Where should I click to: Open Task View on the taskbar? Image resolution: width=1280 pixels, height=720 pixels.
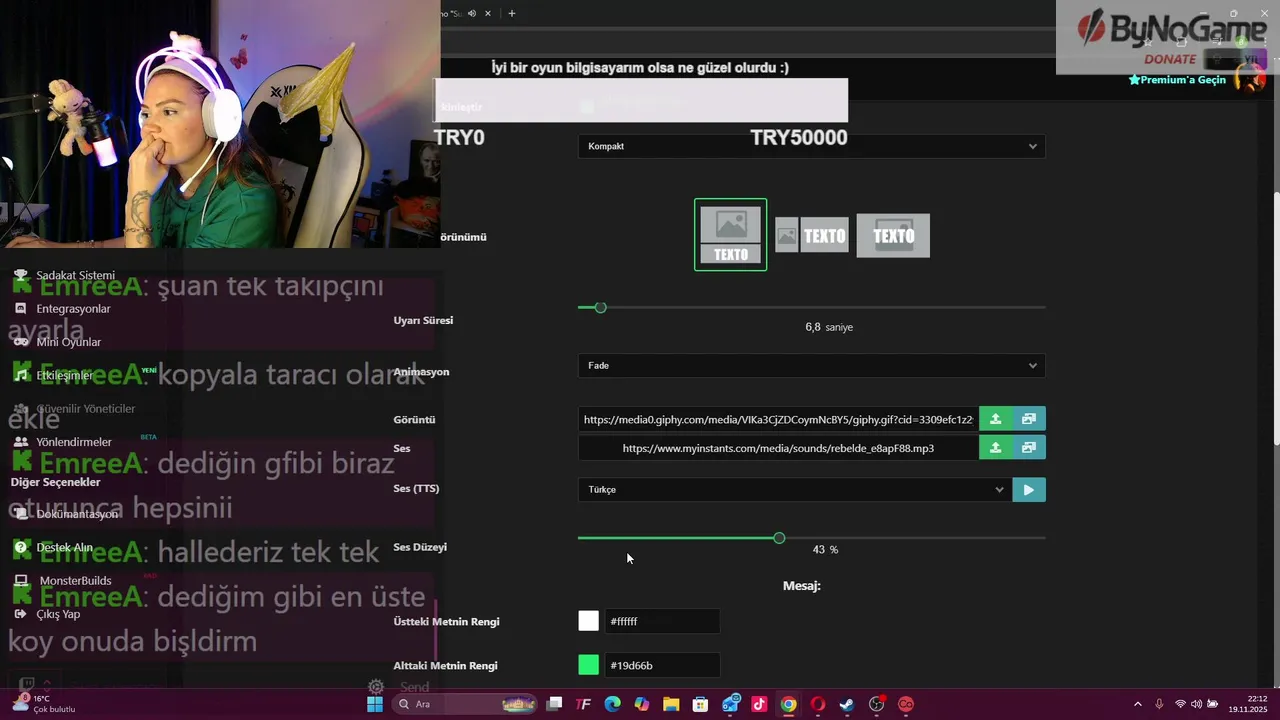click(x=555, y=704)
